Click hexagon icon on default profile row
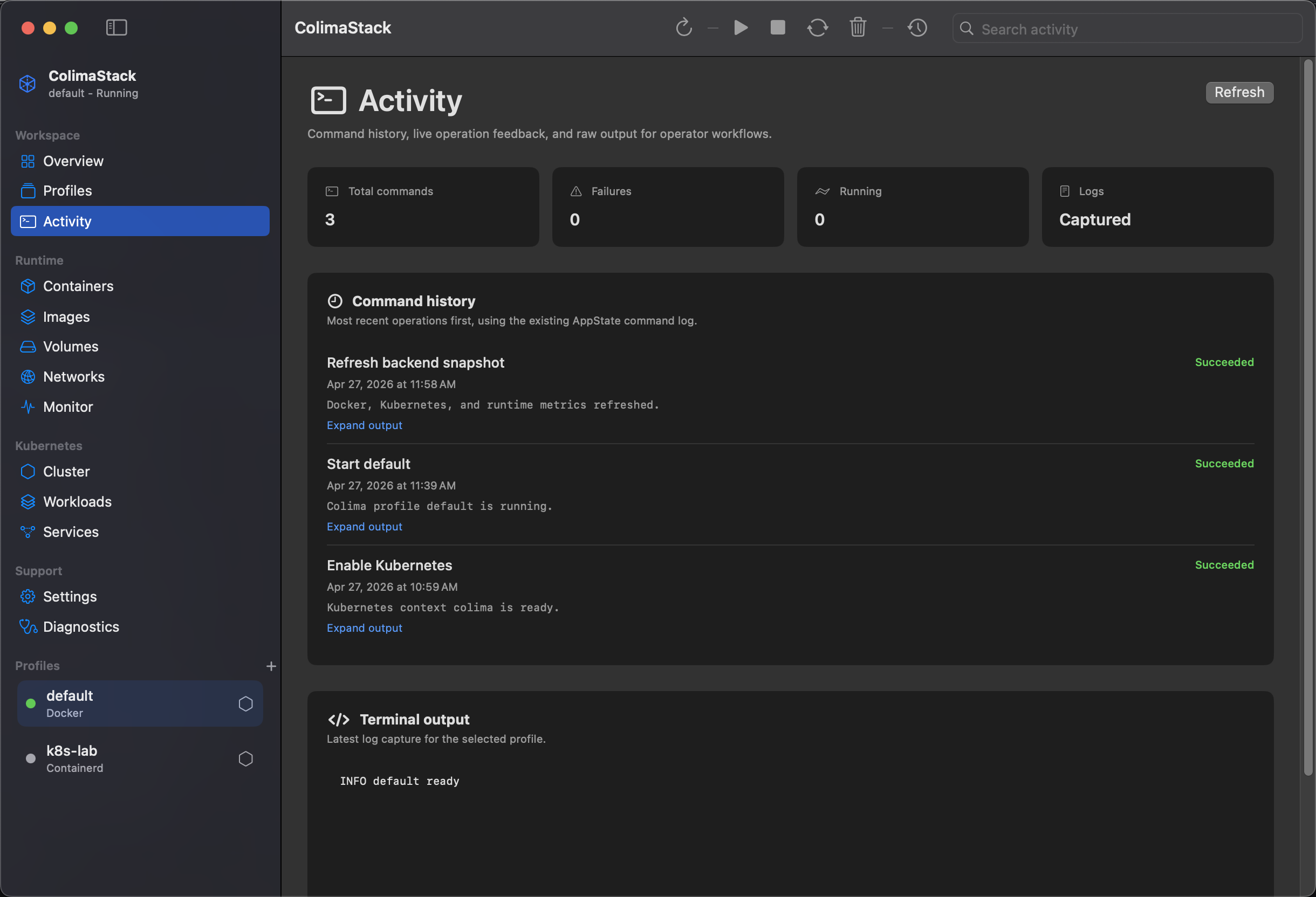The image size is (1316, 897). tap(246, 704)
